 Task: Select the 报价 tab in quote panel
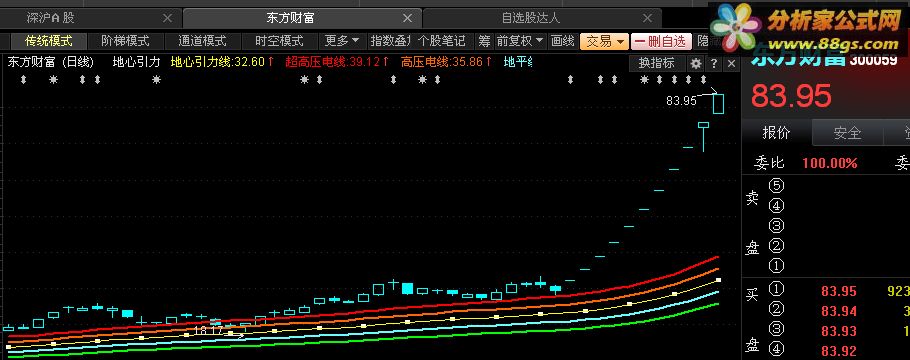point(777,133)
